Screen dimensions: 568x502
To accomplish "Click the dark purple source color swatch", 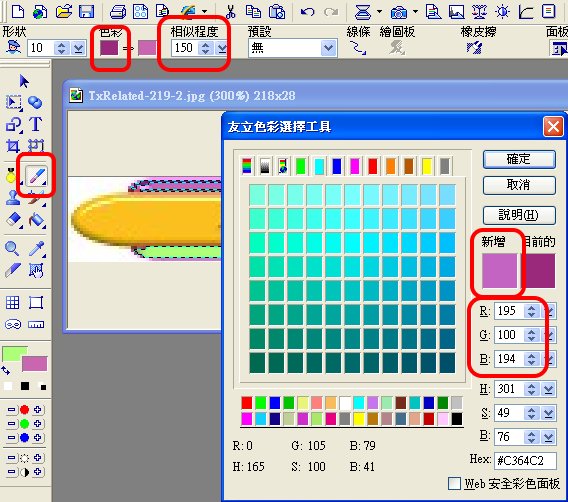I will [109, 48].
